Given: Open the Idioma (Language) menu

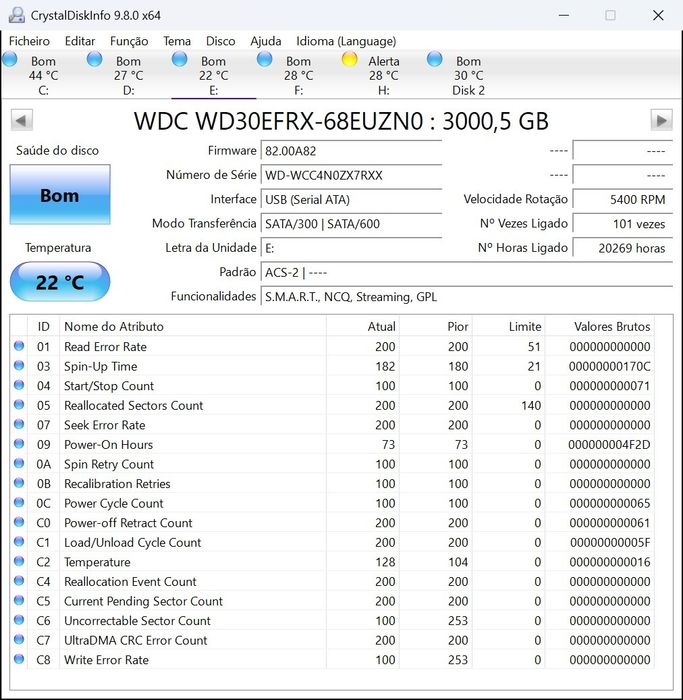Looking at the screenshot, I should point(346,41).
